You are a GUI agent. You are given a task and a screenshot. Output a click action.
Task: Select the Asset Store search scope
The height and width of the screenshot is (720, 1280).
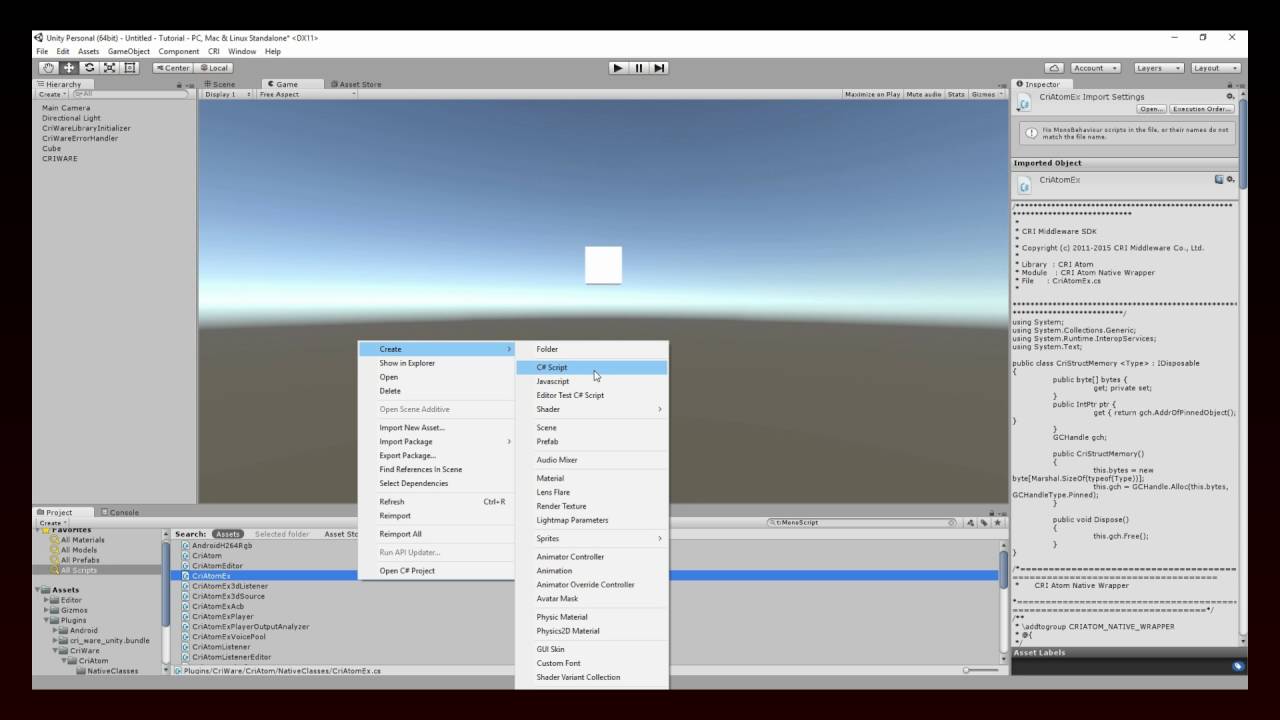pos(341,534)
